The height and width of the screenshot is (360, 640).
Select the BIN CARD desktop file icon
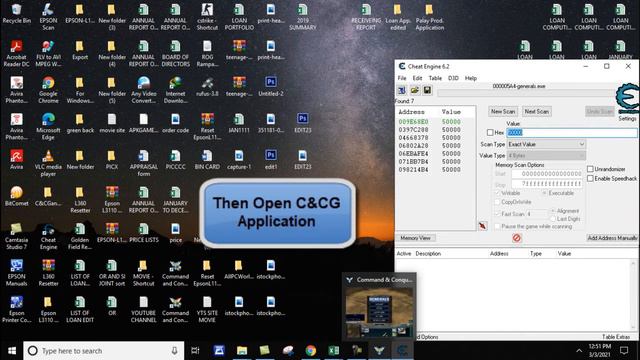coord(207,160)
